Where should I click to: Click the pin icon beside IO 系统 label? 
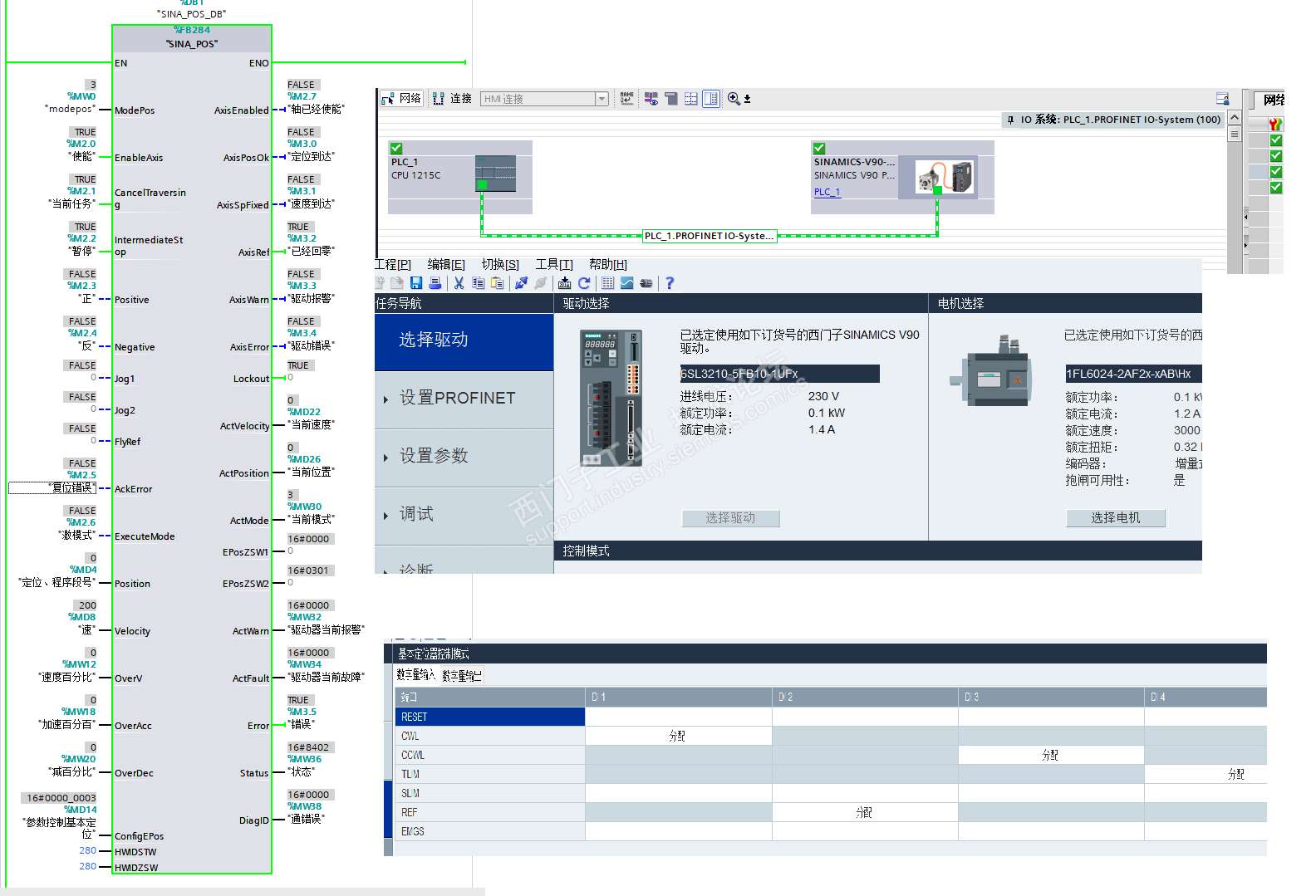point(1011,120)
